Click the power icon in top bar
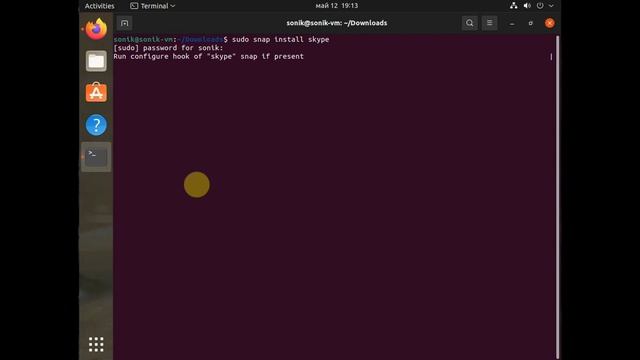 click(540, 6)
